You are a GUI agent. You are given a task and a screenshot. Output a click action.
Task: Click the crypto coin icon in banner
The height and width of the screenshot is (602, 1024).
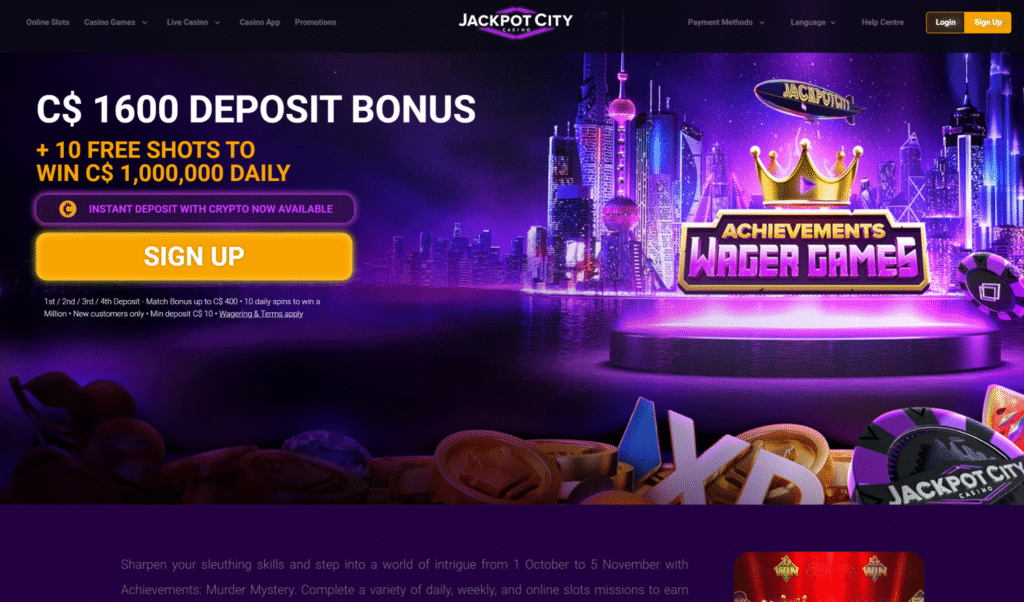pyautogui.click(x=68, y=209)
